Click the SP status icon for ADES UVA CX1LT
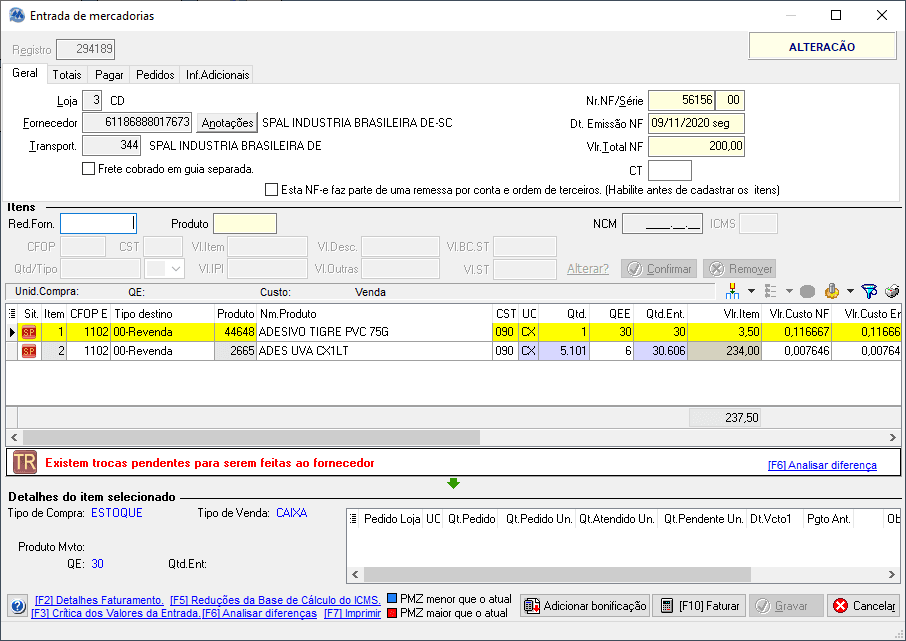This screenshot has height=641, width=906. tap(28, 351)
